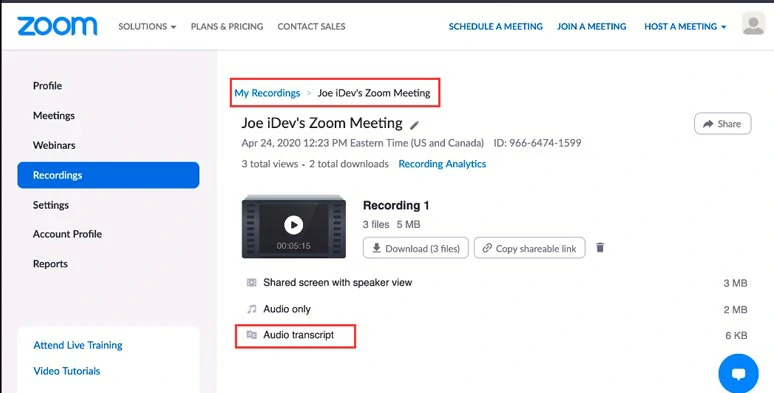Open Plans & Pricing page
This screenshot has height=393, width=774.
(x=227, y=27)
